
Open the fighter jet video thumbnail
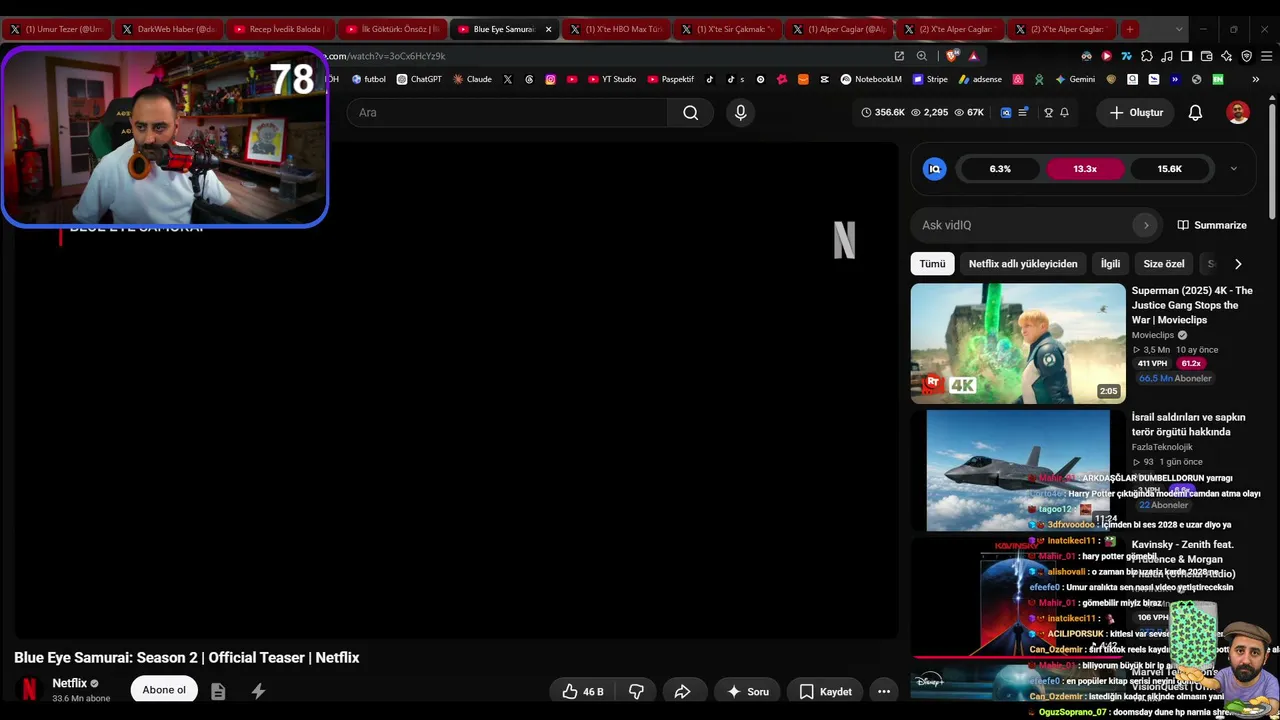coord(1018,470)
